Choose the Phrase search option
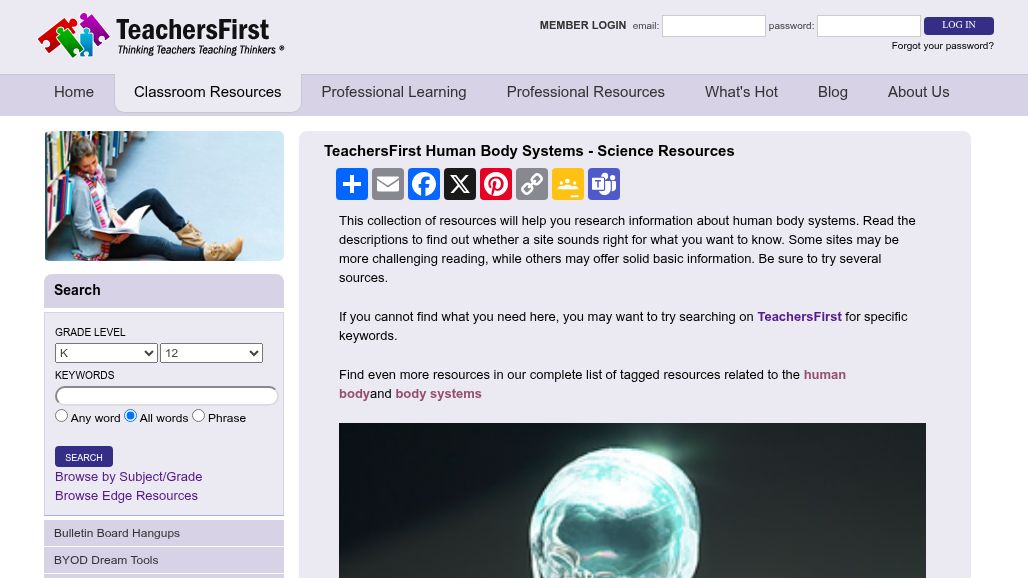This screenshot has width=1028, height=578. pos(198,415)
